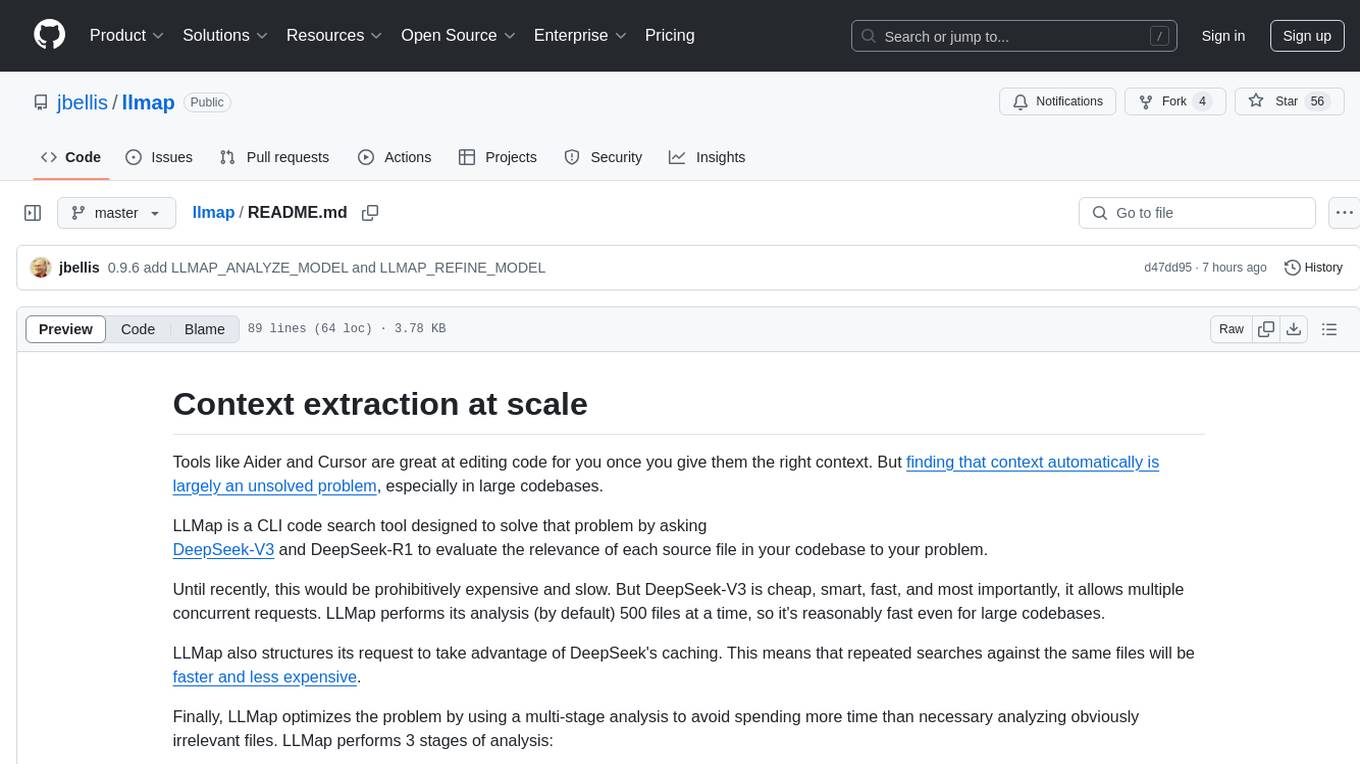
Task: Click the fork count 4
Action: pos(1203,101)
